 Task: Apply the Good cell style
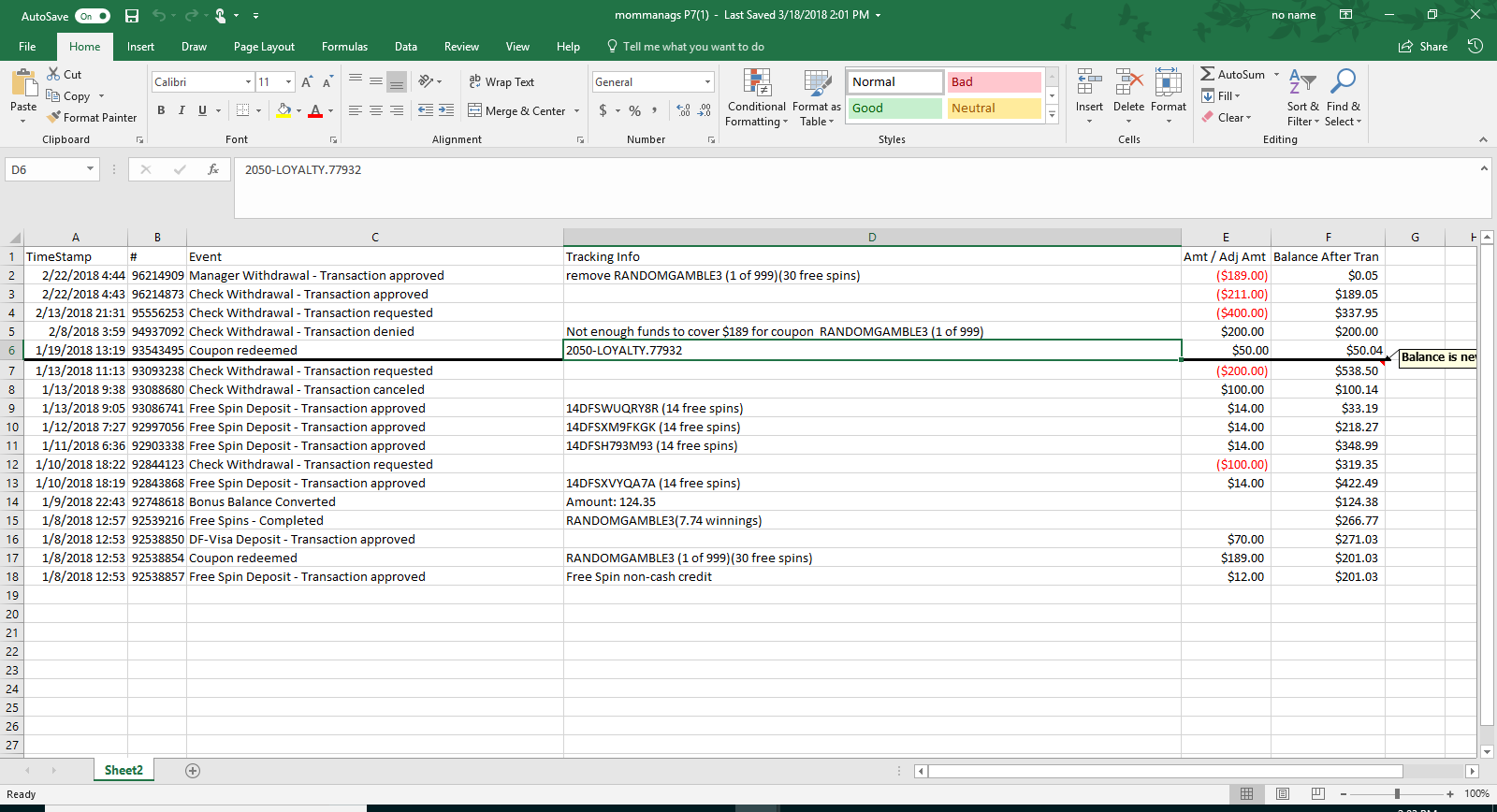coord(895,109)
